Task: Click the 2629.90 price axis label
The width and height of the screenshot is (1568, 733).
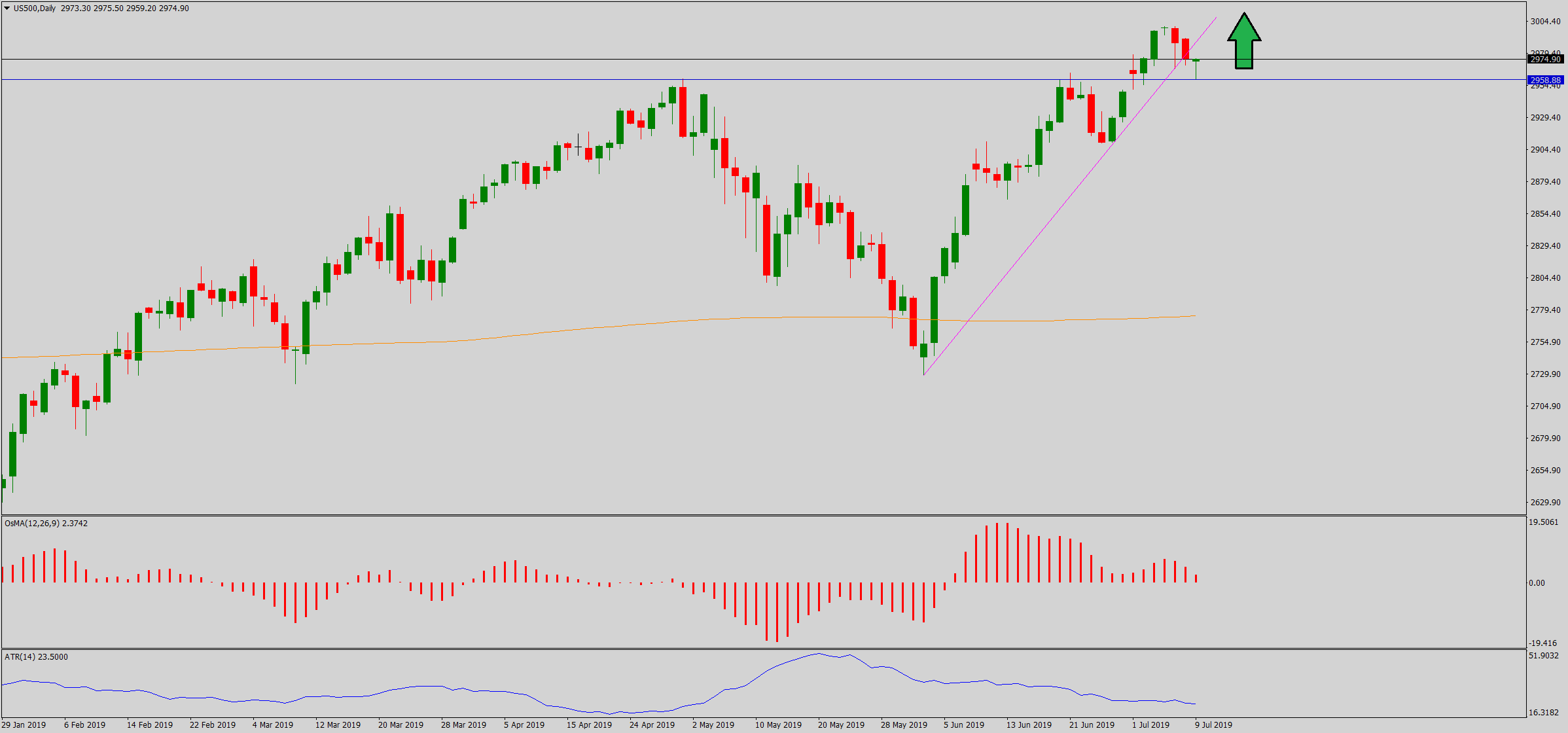Action: pos(1545,503)
